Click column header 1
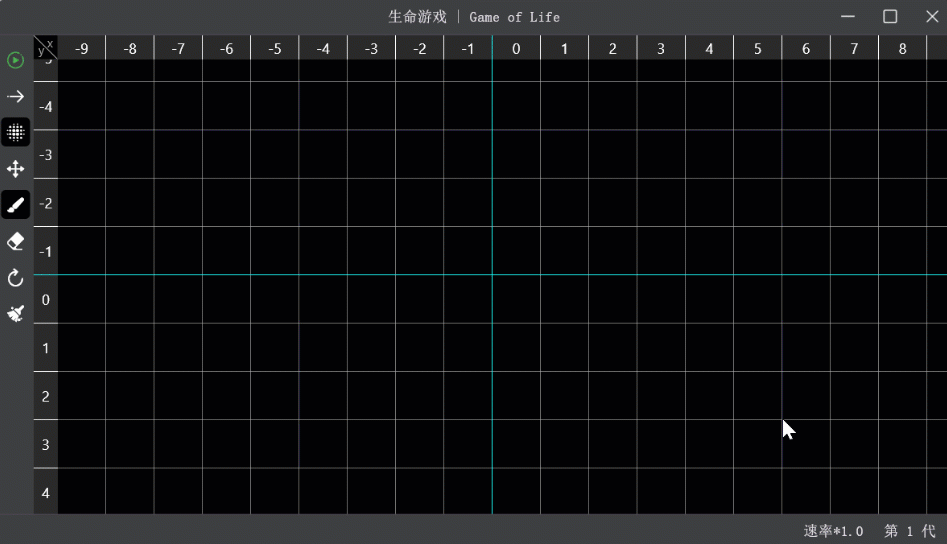Screen dimensions: 947x544 (564, 48)
